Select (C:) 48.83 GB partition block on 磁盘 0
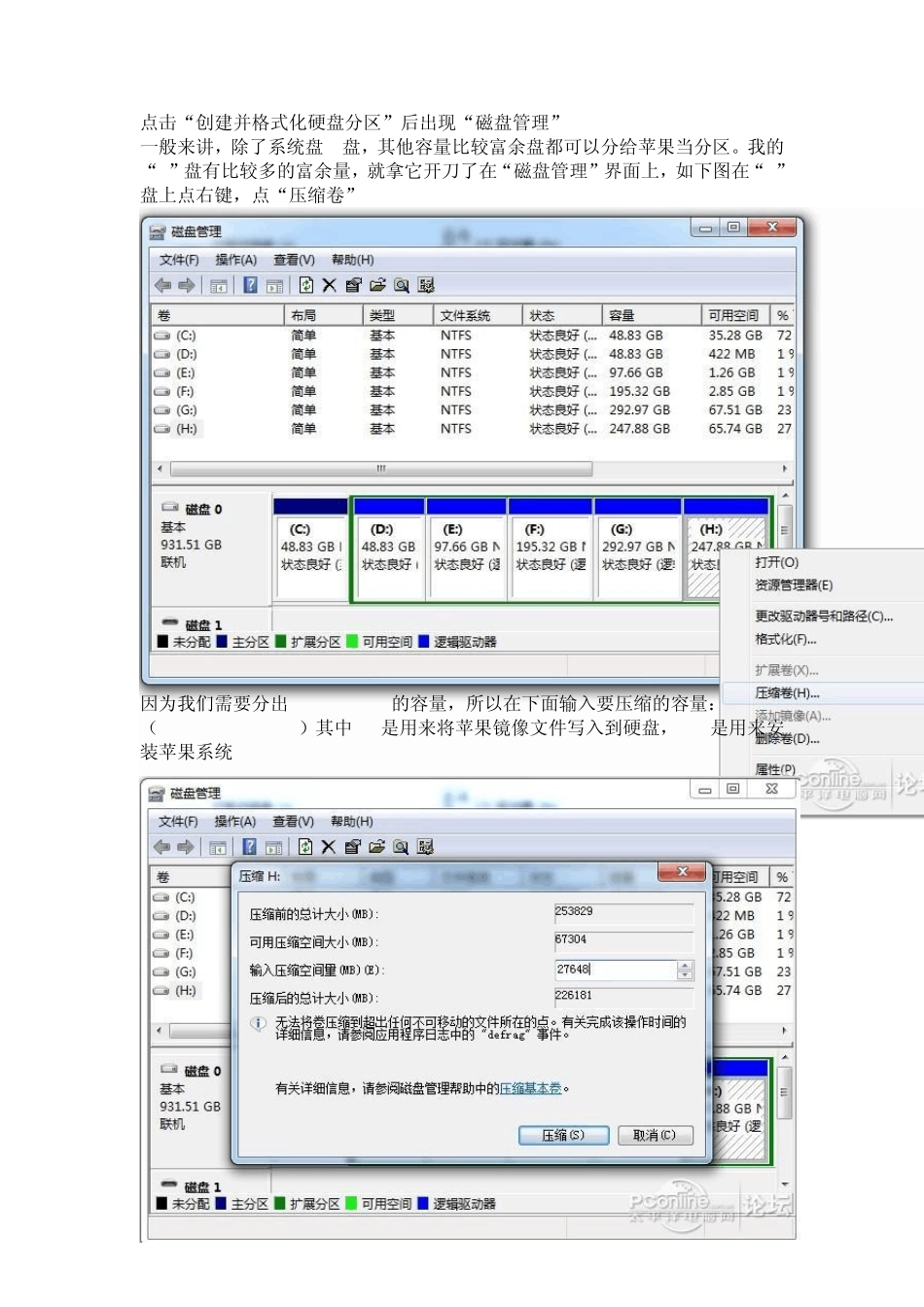 311,549
